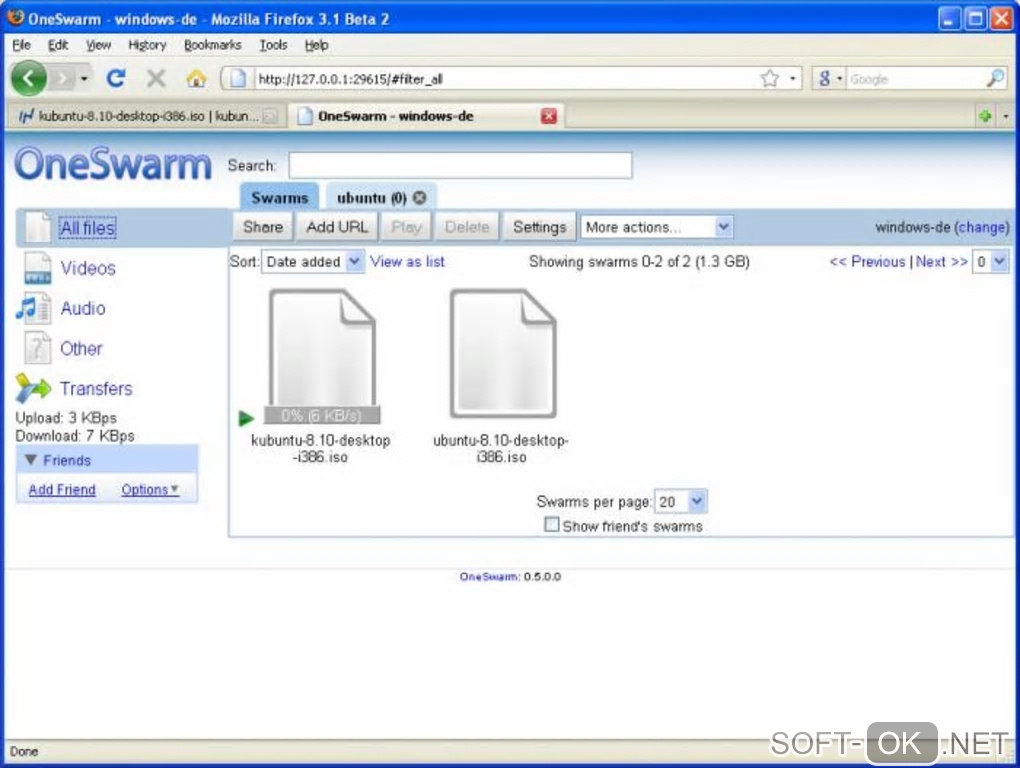The width and height of the screenshot is (1020, 768).
Task: Click the Add URL button
Action: pos(337,227)
